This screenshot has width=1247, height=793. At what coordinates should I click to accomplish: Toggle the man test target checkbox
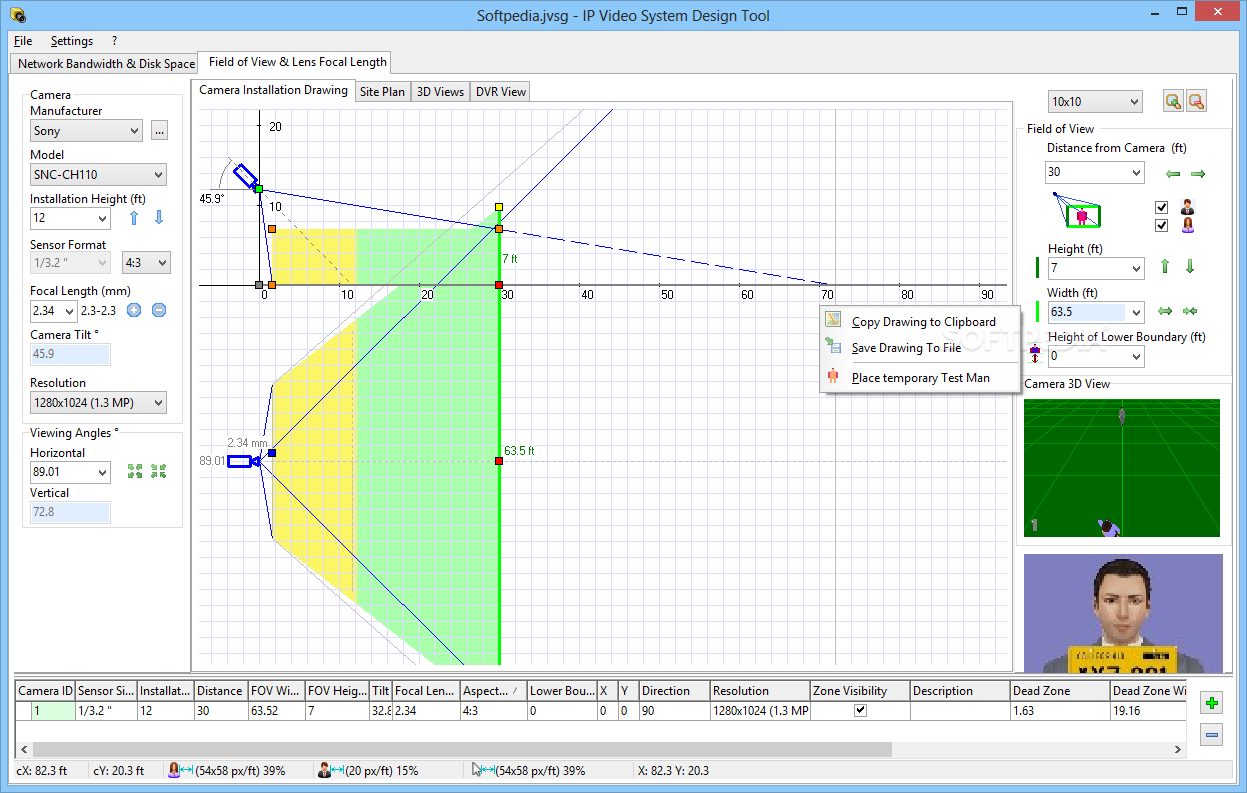(1161, 207)
